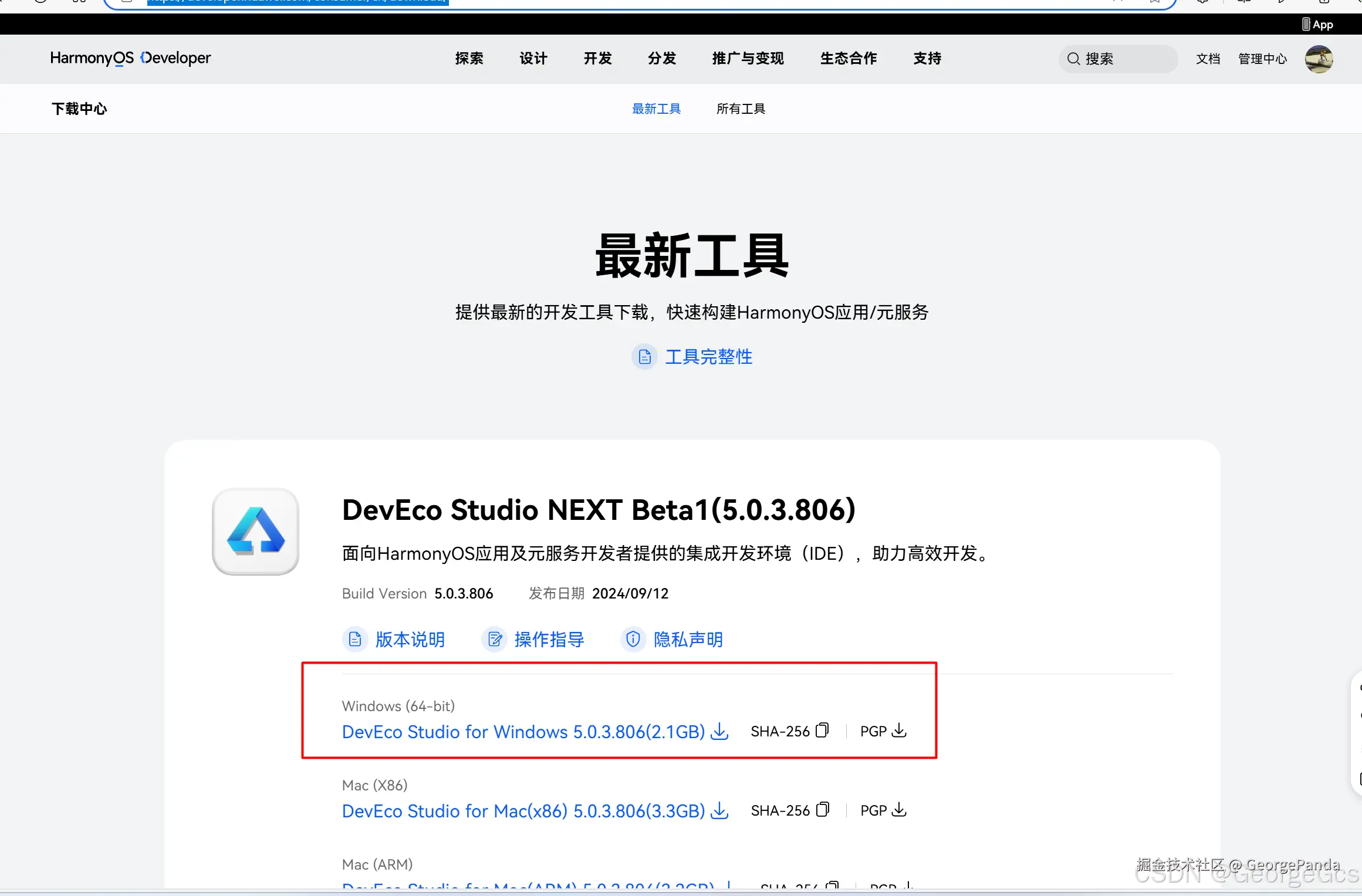
Task: Copy the Windows SHA-256 hash
Action: click(822, 730)
